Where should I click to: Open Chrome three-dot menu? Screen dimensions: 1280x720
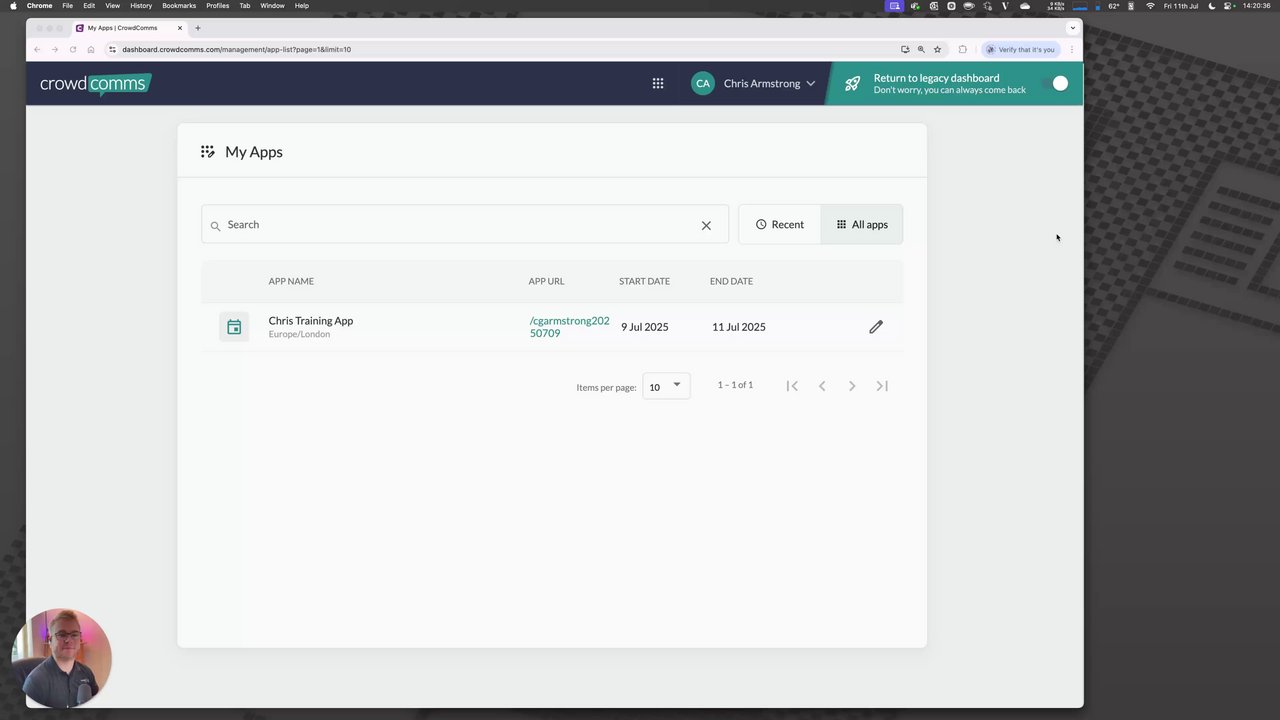[x=1072, y=49]
